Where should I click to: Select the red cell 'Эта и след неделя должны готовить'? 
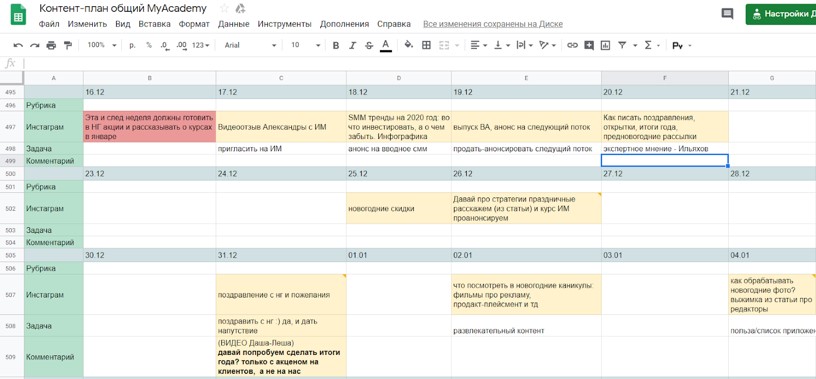149,127
